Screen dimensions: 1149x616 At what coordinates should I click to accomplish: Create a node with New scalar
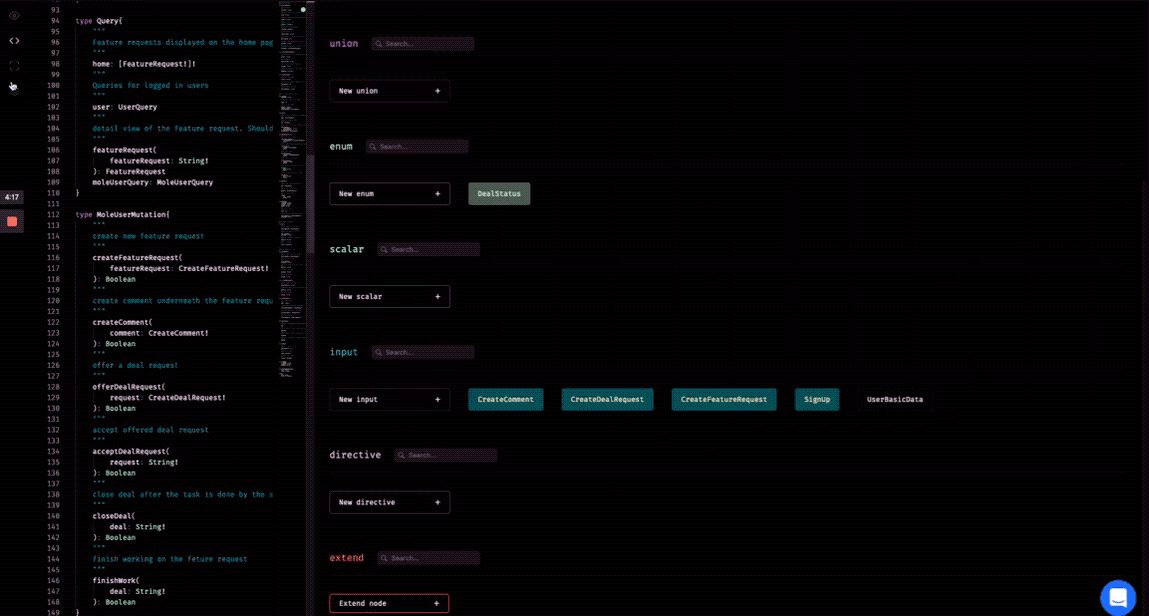click(390, 297)
